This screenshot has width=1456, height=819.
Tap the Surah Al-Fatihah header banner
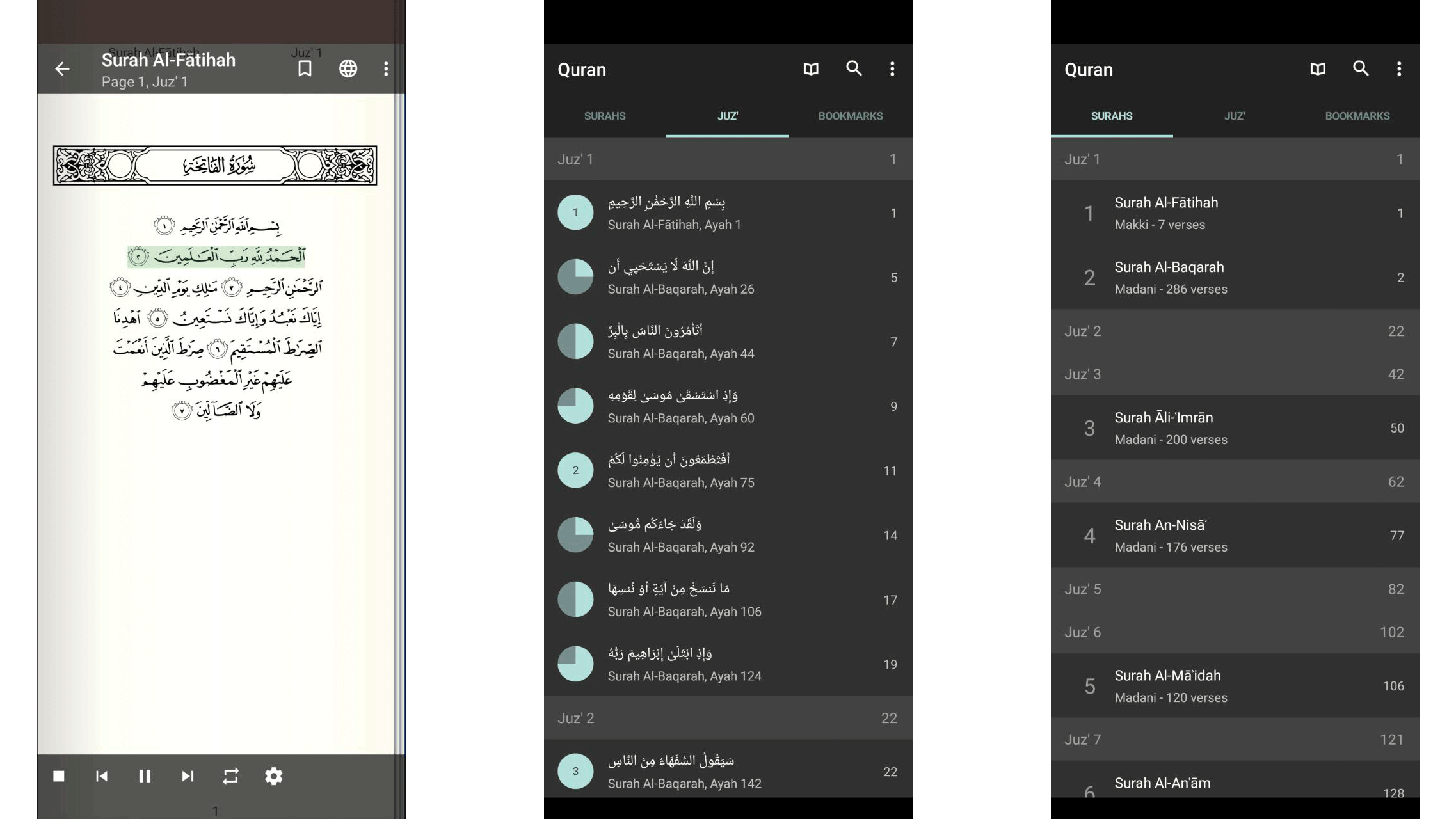coord(215,166)
